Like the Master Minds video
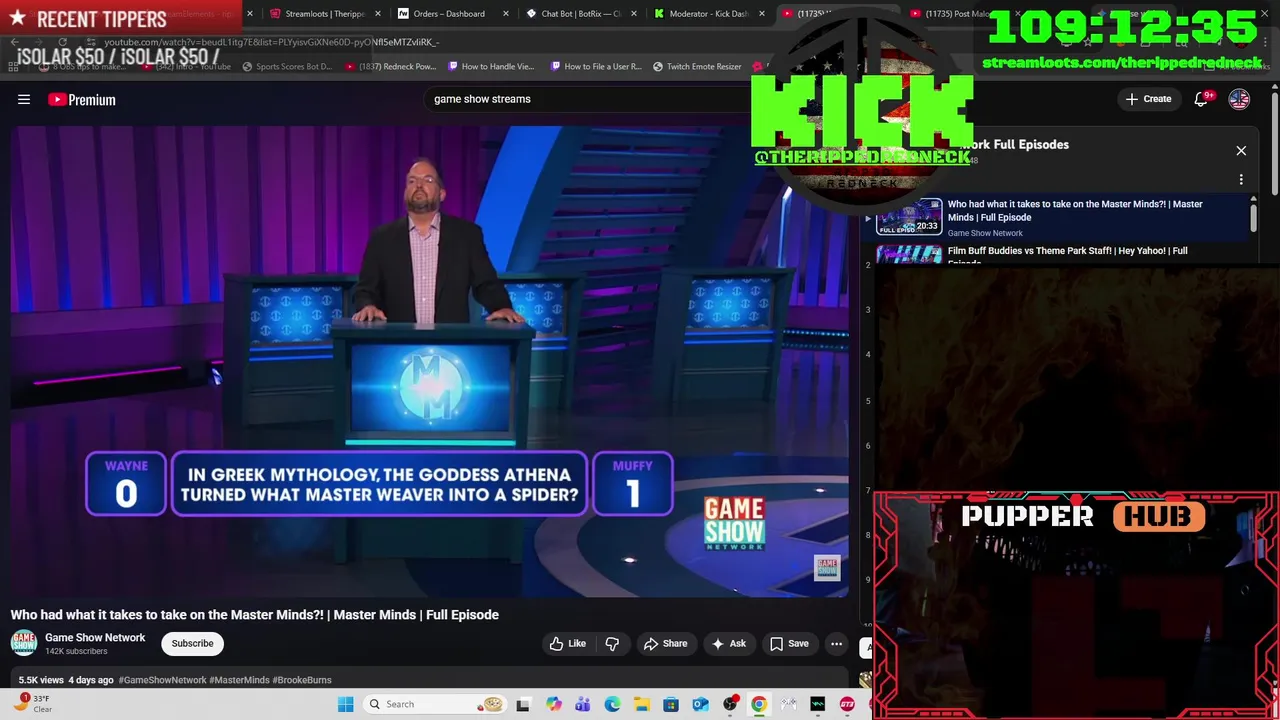The image size is (1280, 720). [x=568, y=644]
